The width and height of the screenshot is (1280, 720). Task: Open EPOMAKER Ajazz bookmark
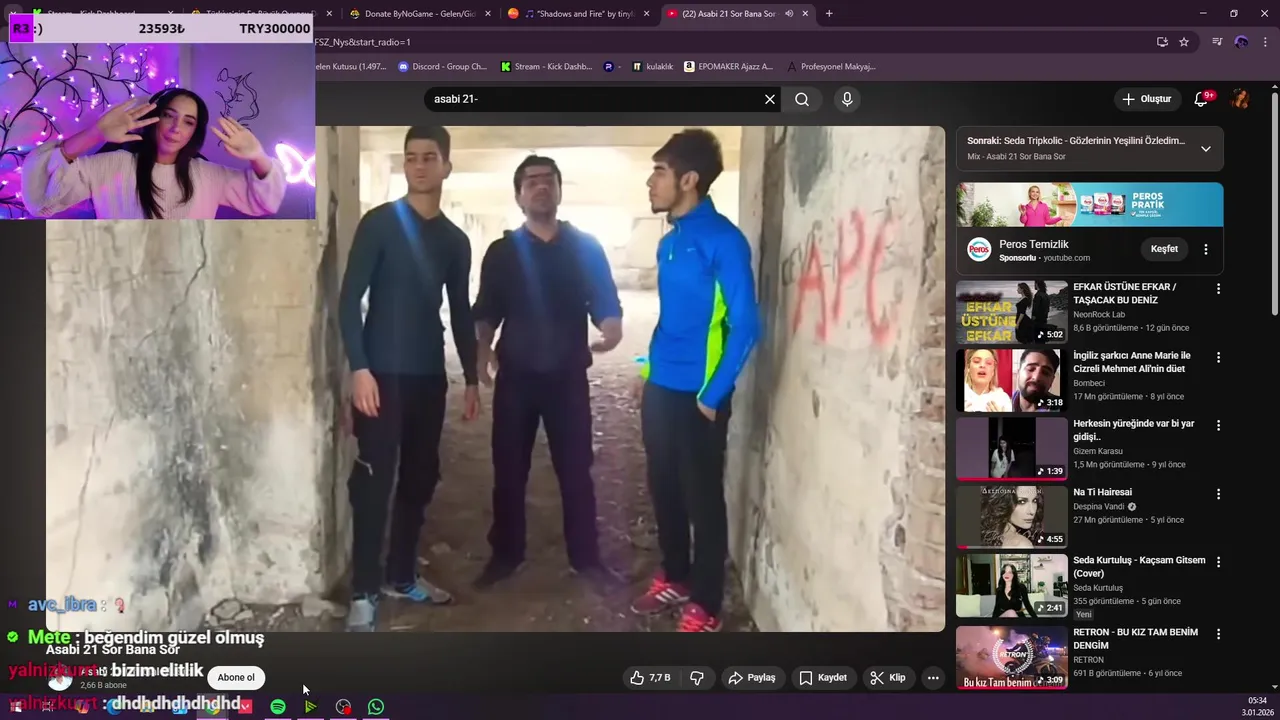click(729, 67)
